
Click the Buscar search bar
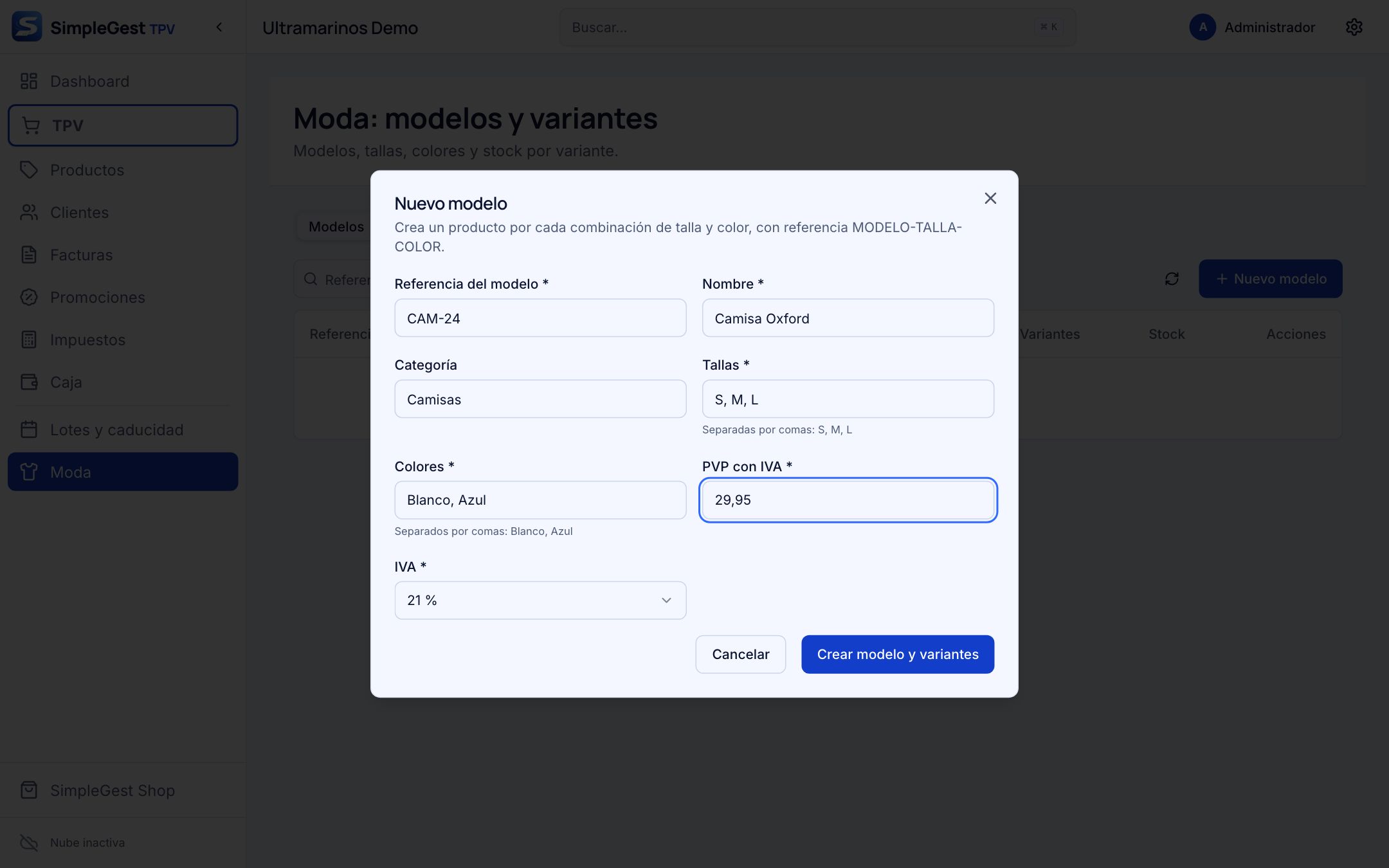click(817, 27)
